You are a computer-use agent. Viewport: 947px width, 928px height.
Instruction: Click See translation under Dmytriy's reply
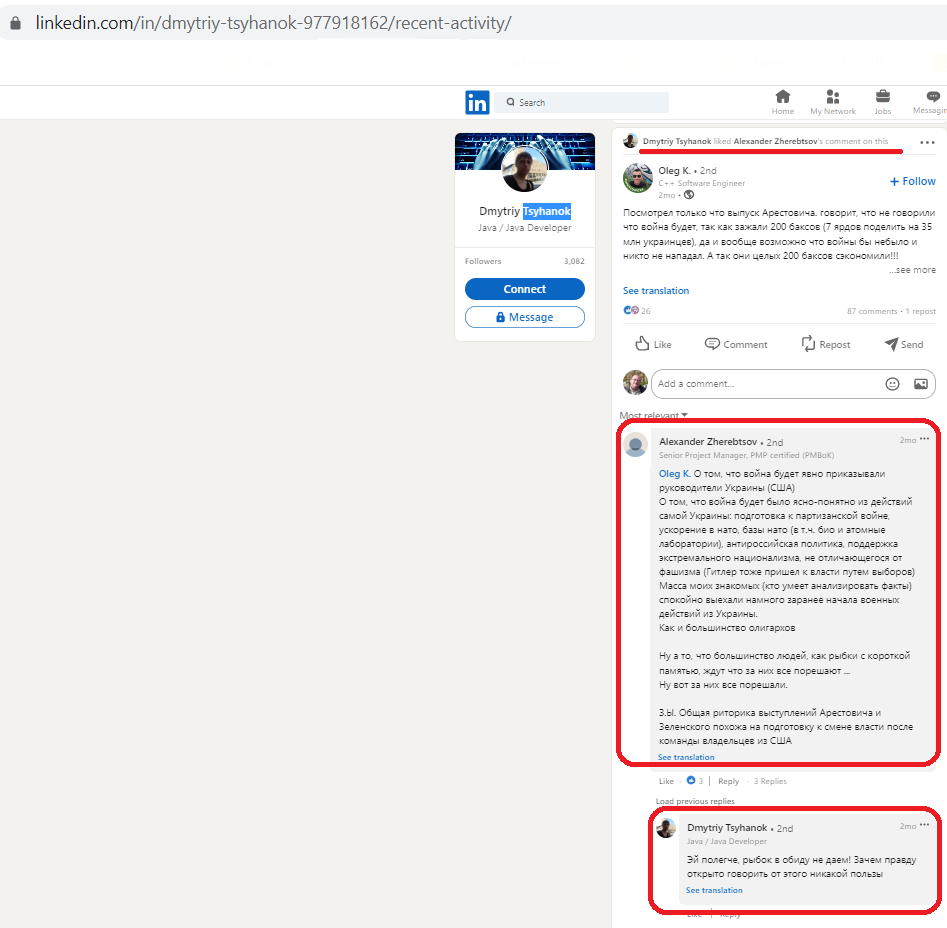[x=714, y=890]
